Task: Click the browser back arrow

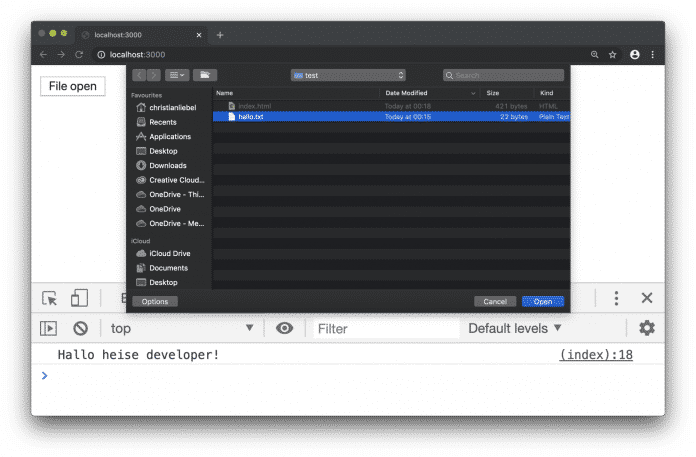Action: [44, 55]
